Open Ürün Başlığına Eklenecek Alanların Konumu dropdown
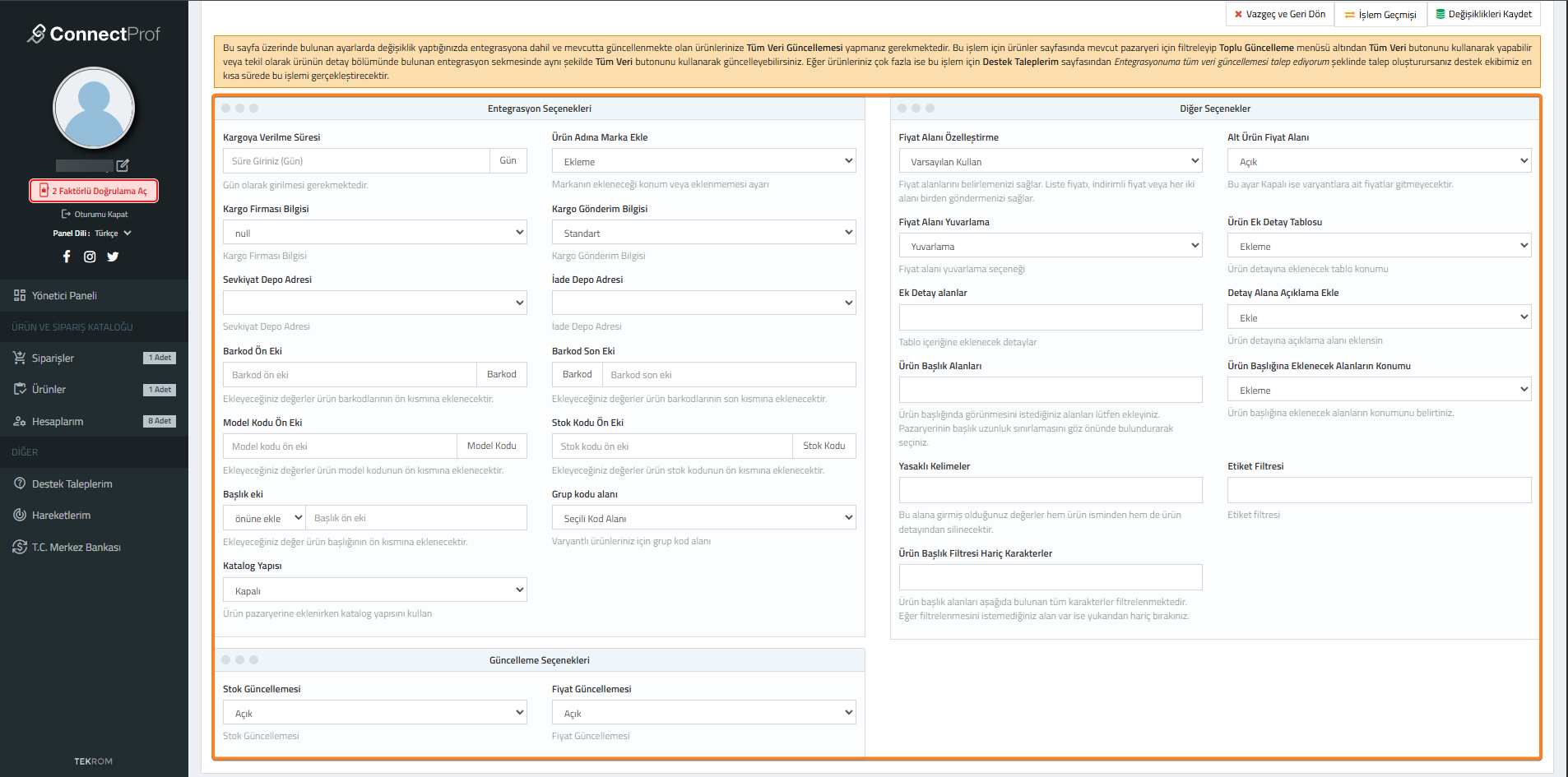The image size is (1568, 777). (1380, 390)
